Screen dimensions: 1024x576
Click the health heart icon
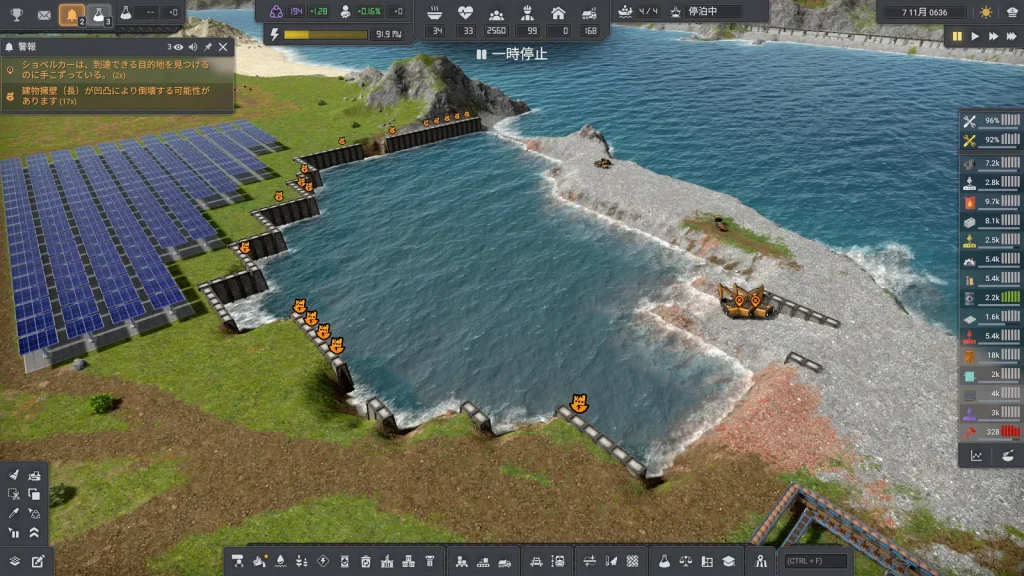465,13
